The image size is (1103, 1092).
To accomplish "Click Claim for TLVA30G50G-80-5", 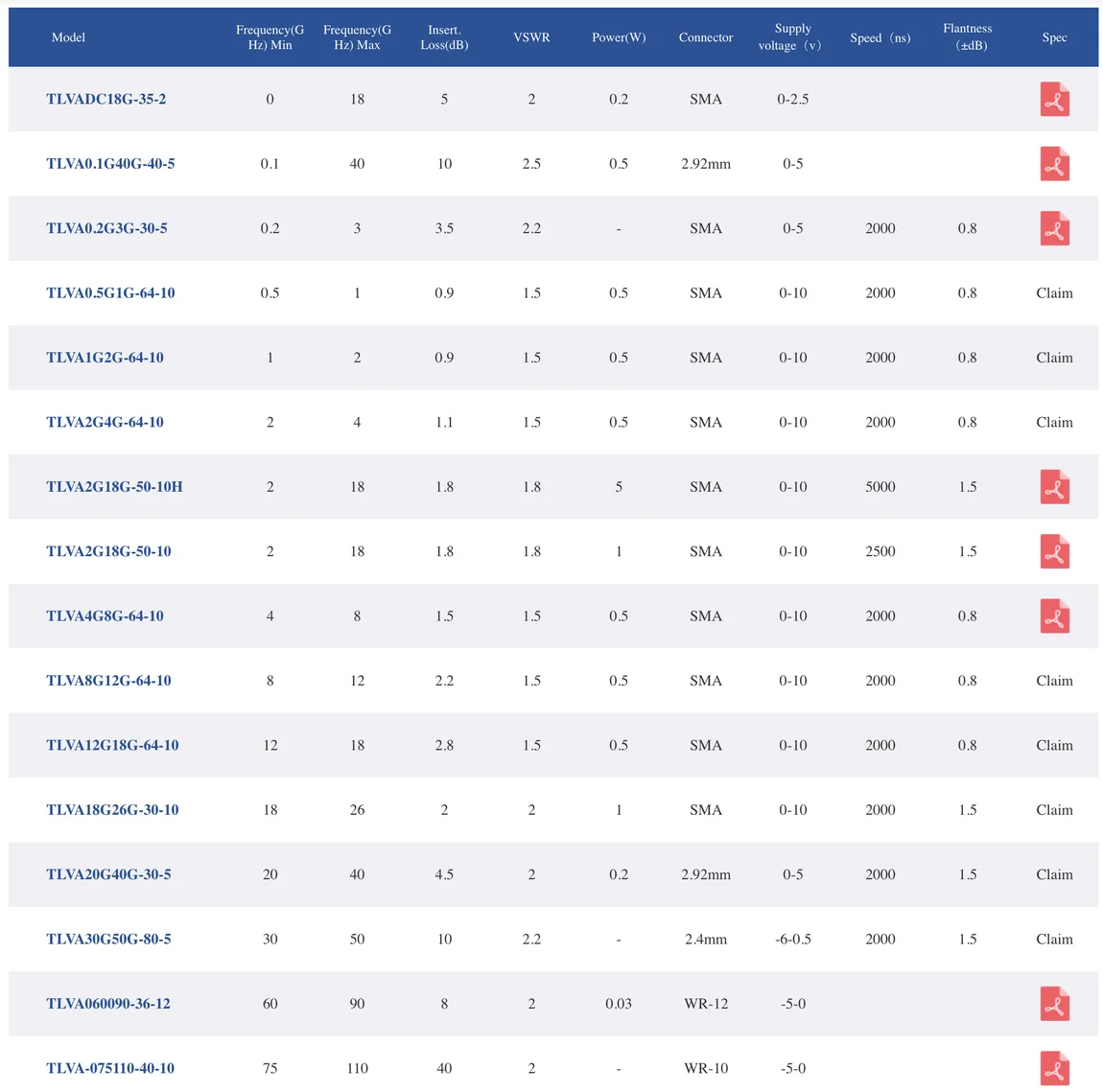I will 1054,940.
